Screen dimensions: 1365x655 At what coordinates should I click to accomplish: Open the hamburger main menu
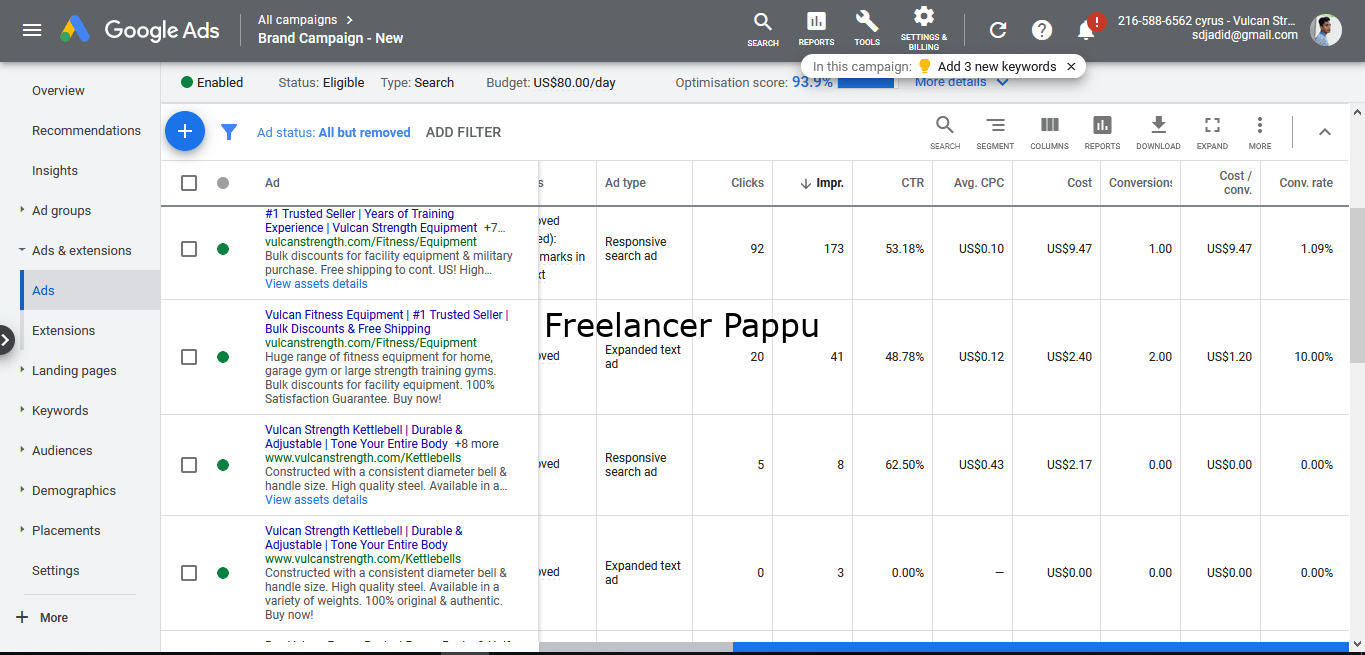click(x=32, y=30)
